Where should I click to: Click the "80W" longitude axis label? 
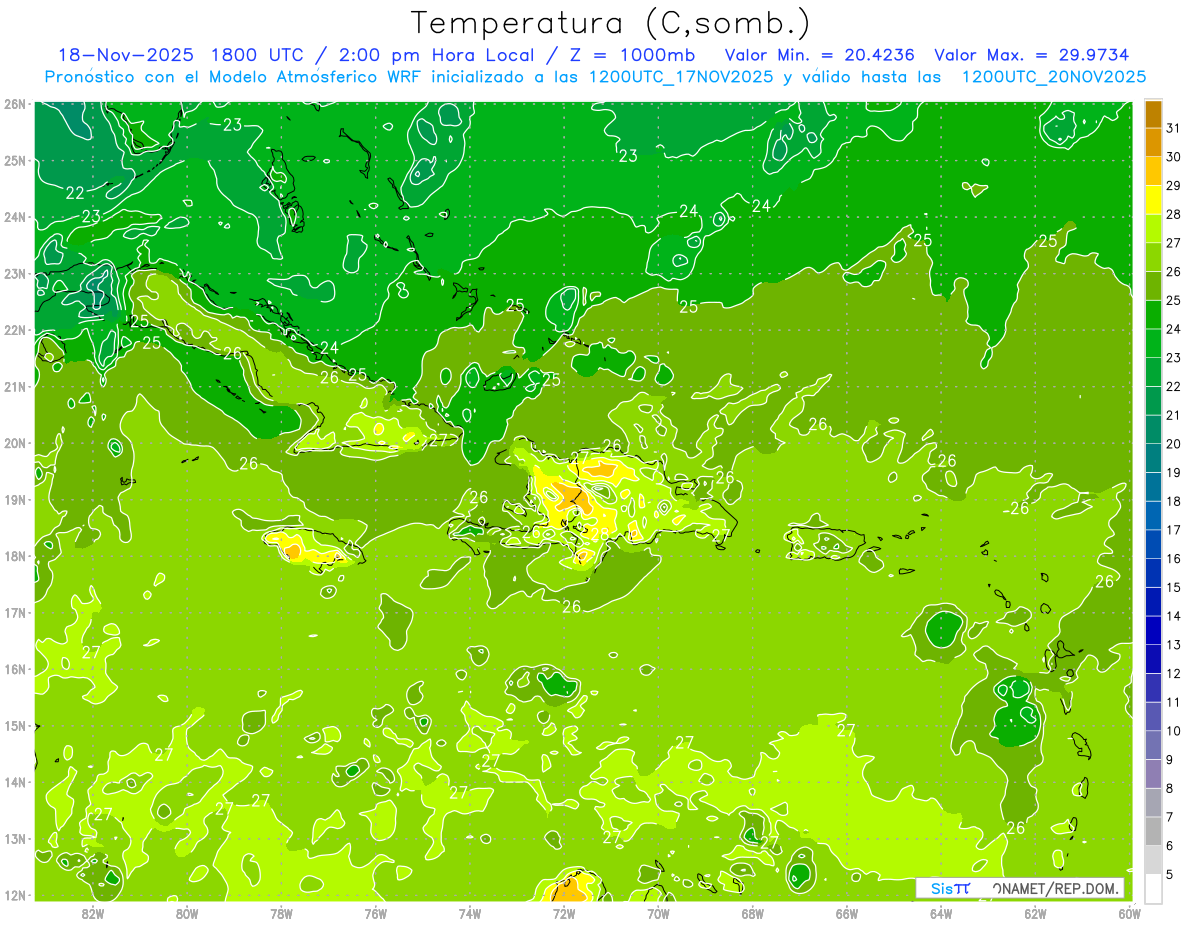(x=187, y=913)
